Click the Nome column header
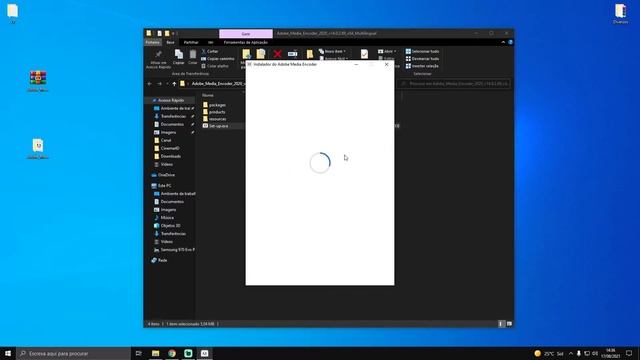The height and width of the screenshot is (360, 640). [208, 95]
